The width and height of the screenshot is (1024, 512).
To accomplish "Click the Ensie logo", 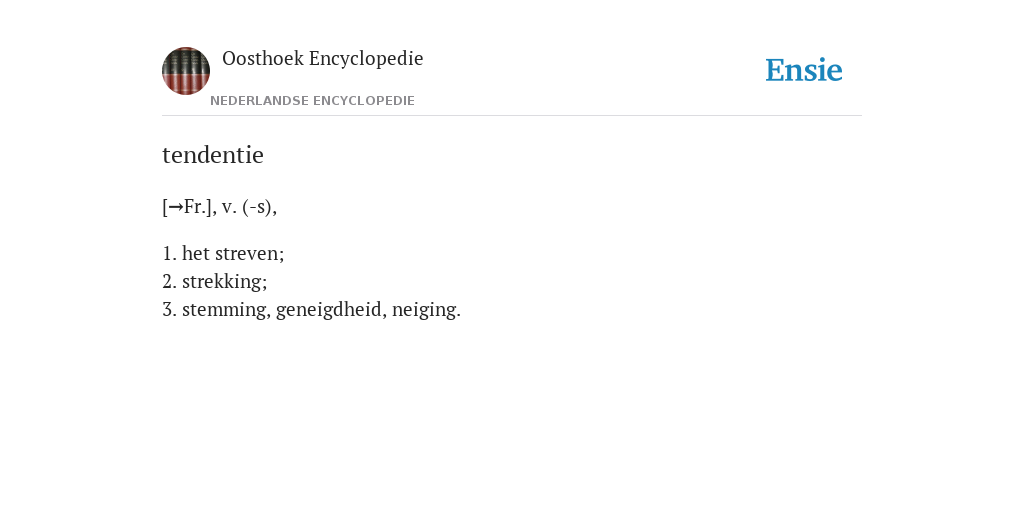I will 804,70.
